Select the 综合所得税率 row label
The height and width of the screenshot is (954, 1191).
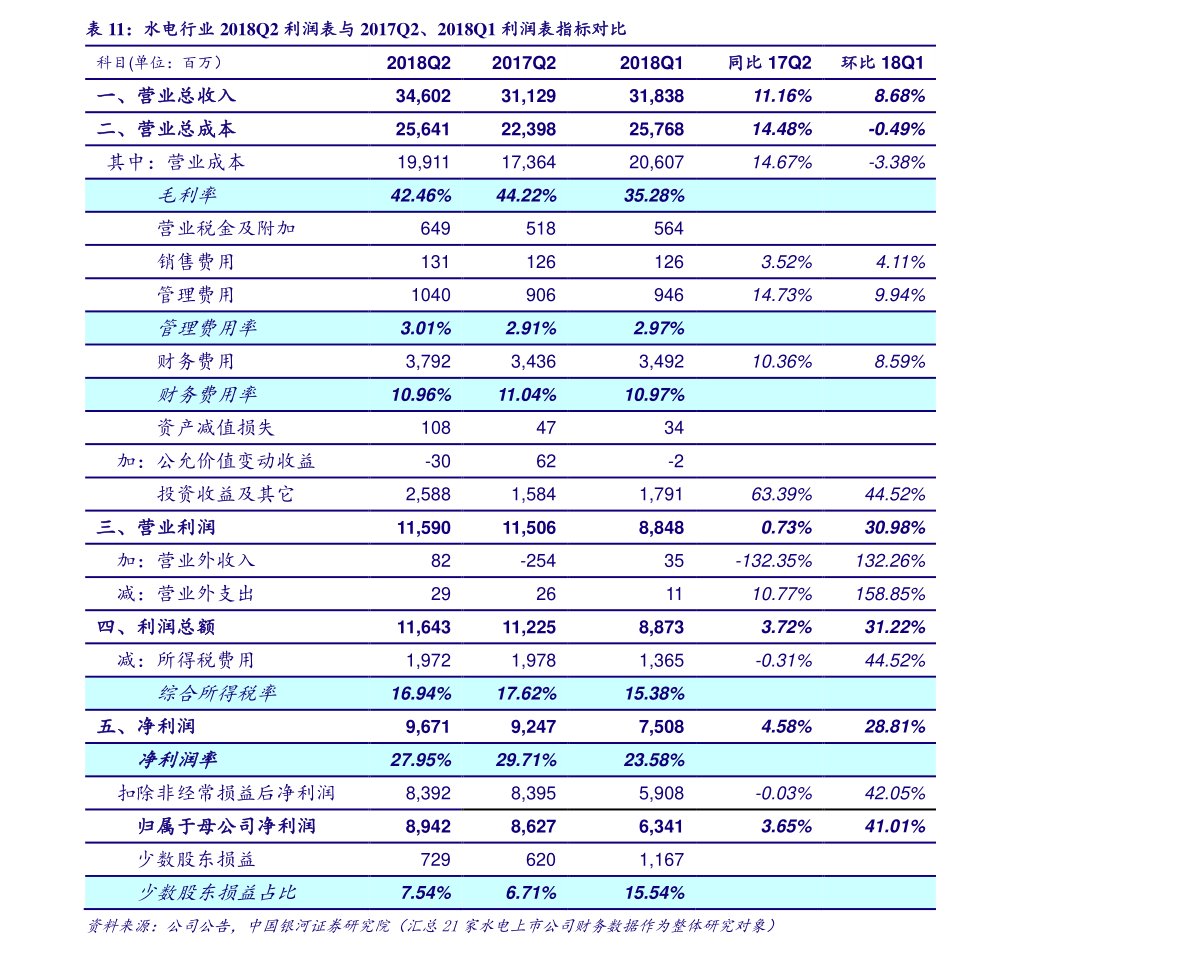pos(217,693)
